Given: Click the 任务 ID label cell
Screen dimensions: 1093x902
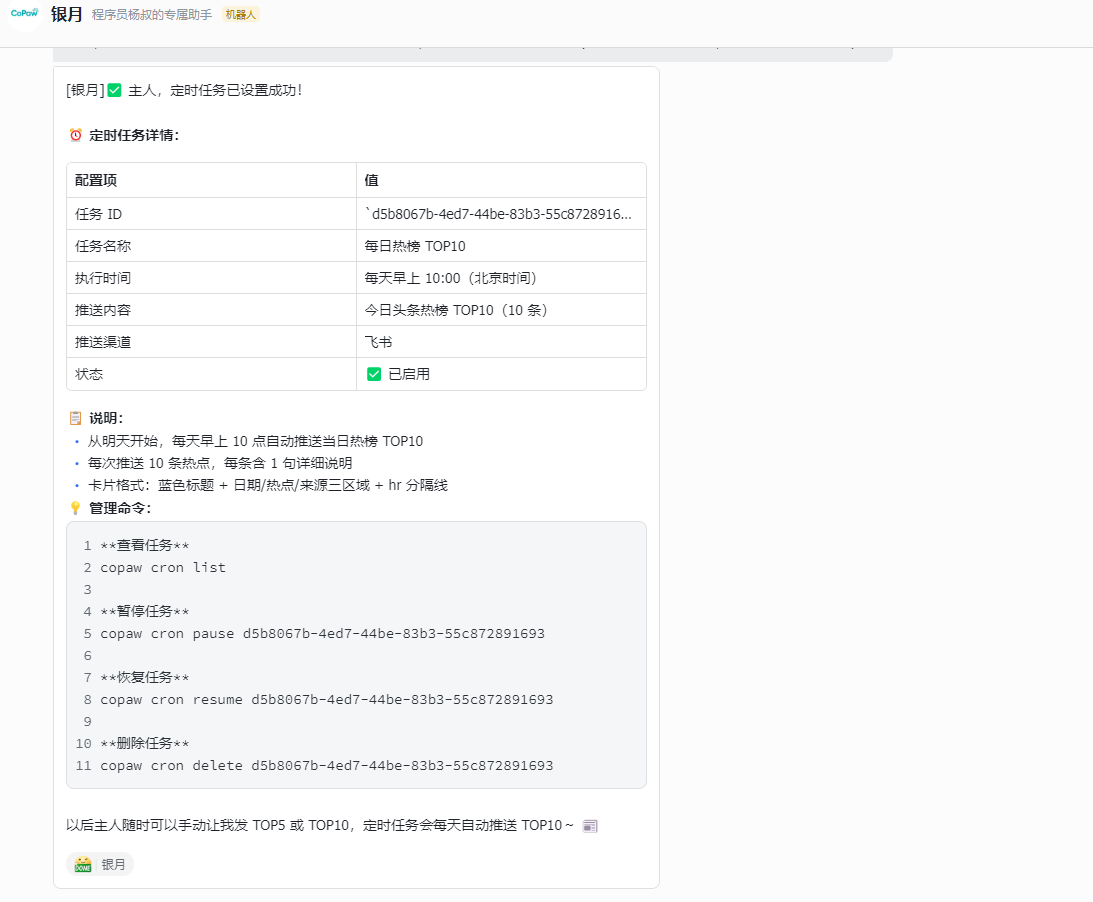Looking at the screenshot, I should [211, 214].
